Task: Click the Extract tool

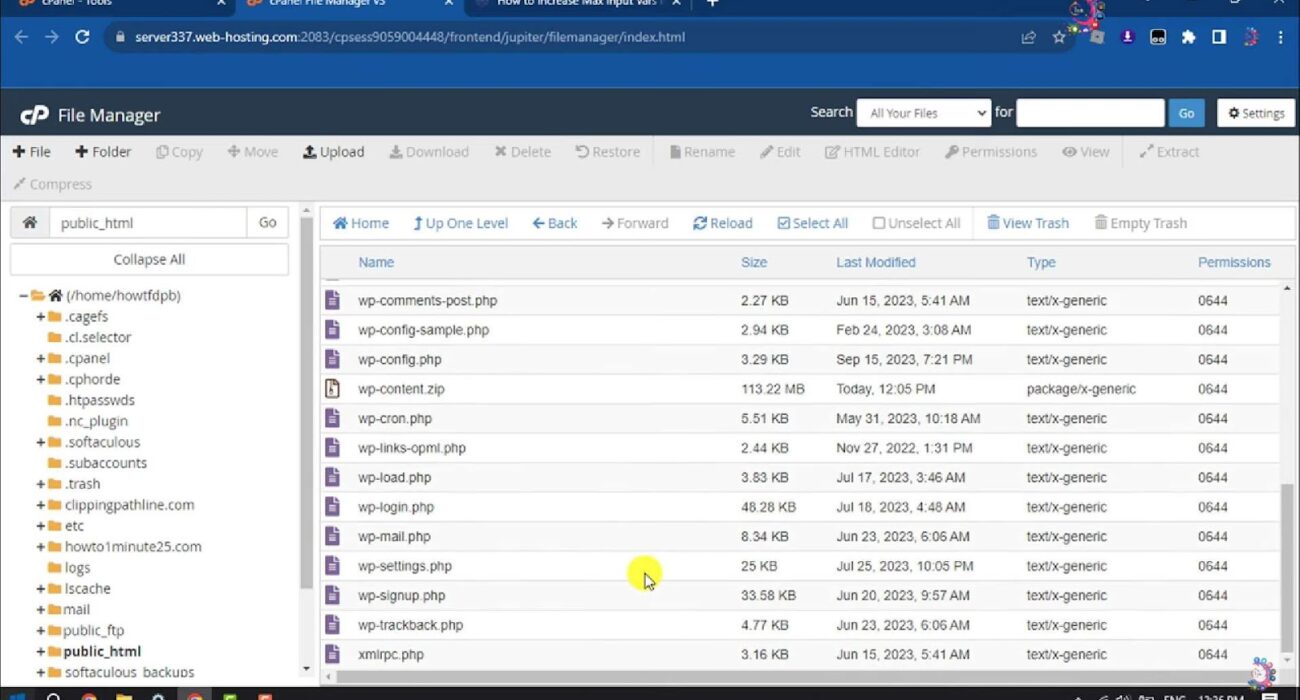Action: (x=1169, y=152)
